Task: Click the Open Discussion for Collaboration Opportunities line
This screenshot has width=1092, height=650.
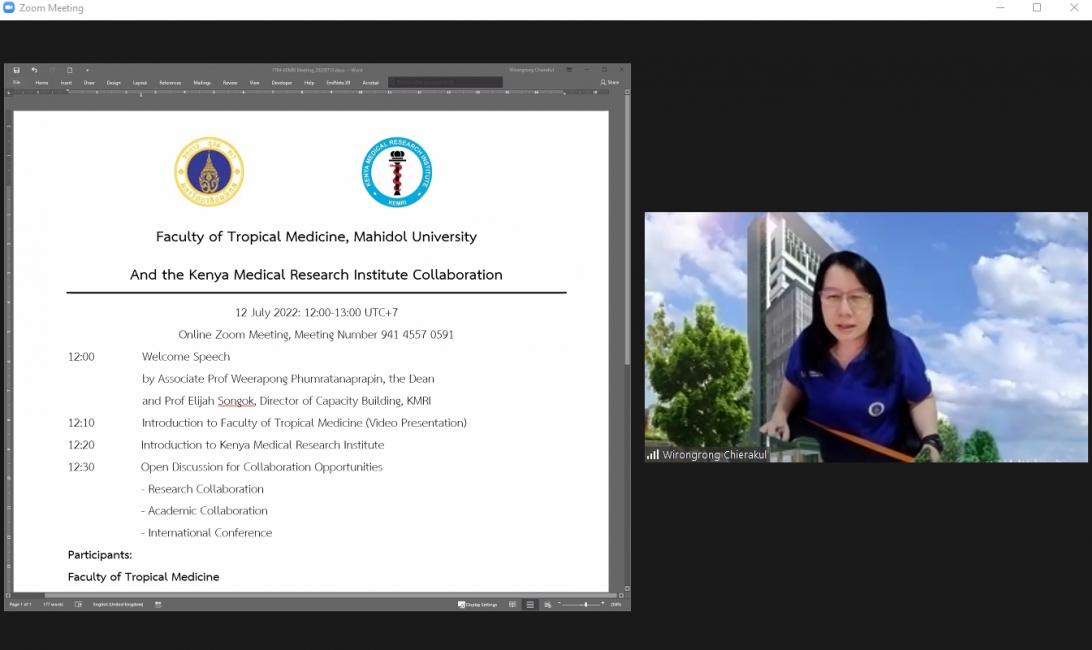Action: pos(261,467)
